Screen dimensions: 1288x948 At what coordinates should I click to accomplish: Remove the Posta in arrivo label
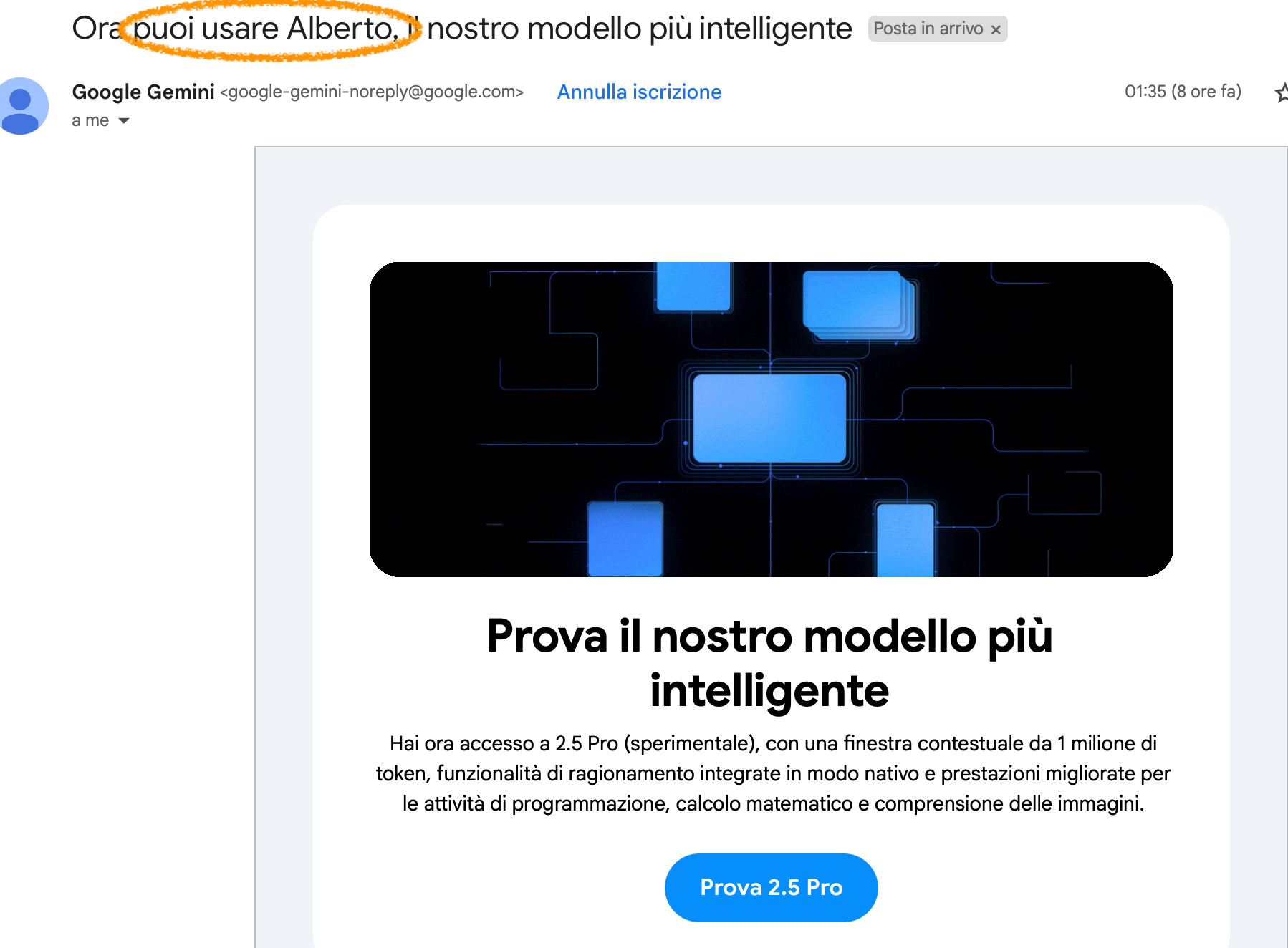[996, 29]
